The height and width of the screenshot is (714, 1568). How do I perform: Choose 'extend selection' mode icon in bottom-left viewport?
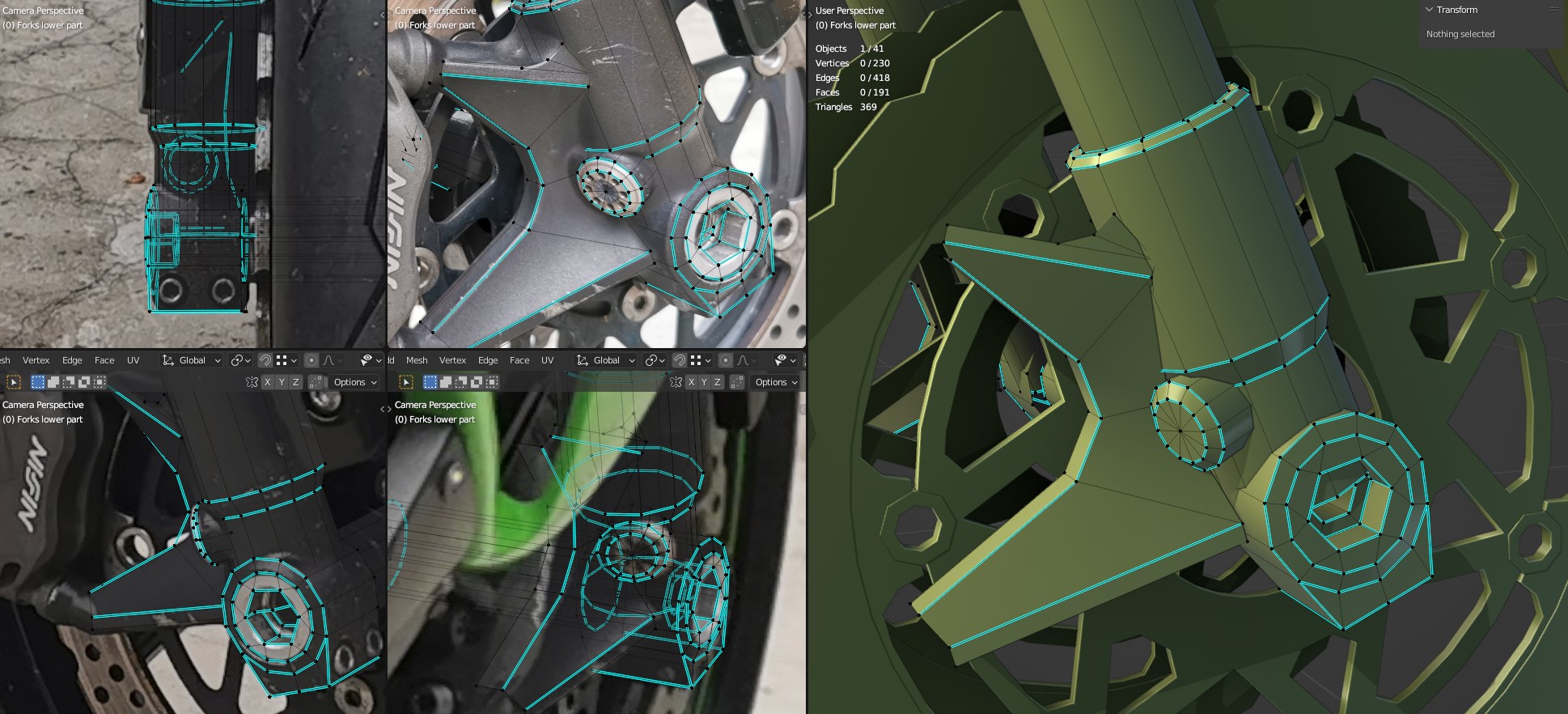click(53, 382)
